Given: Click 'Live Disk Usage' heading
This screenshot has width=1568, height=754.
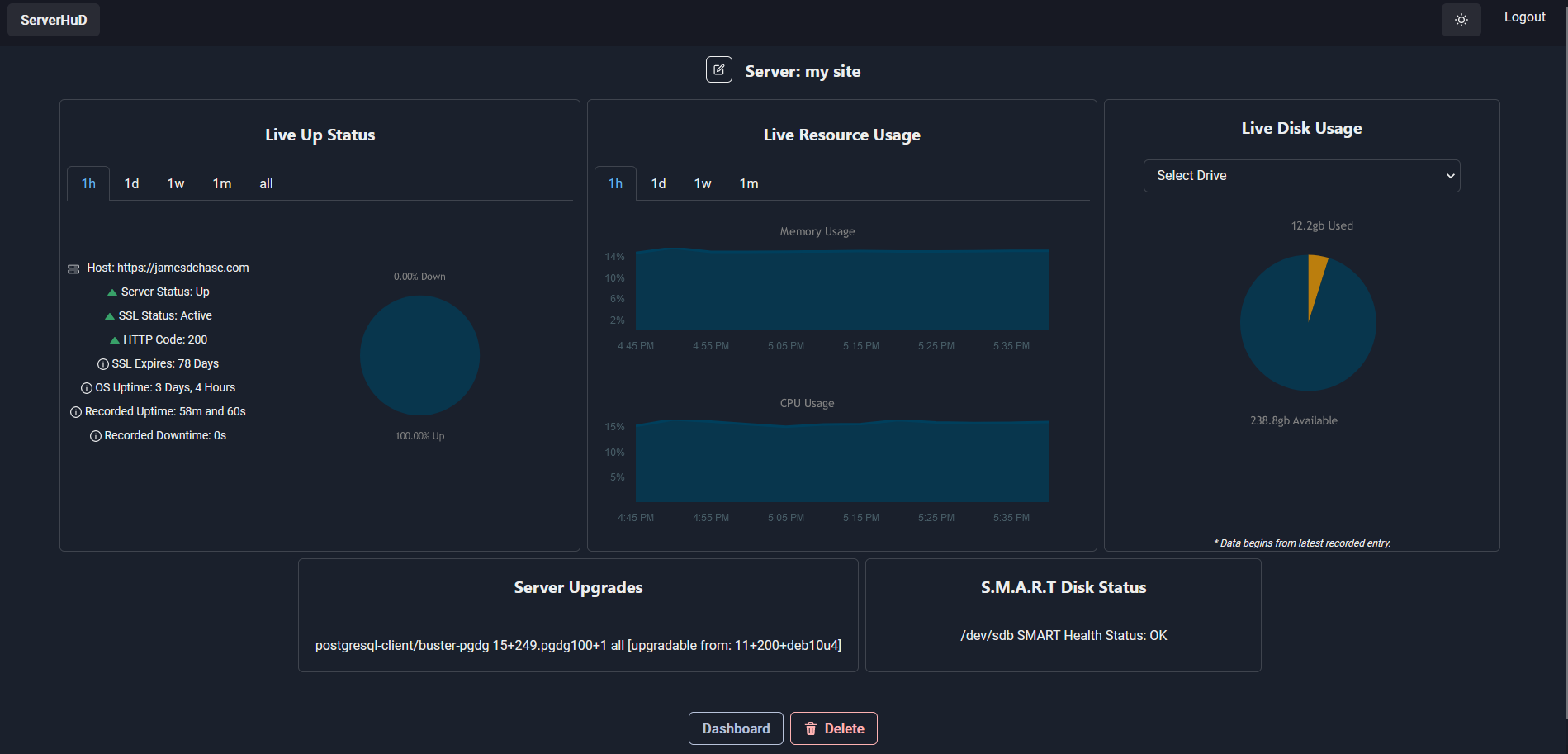Looking at the screenshot, I should point(1301,129).
